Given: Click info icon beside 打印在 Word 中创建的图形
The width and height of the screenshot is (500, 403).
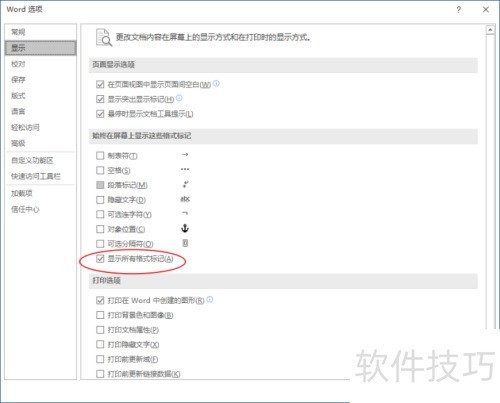Looking at the screenshot, I should tap(210, 299).
